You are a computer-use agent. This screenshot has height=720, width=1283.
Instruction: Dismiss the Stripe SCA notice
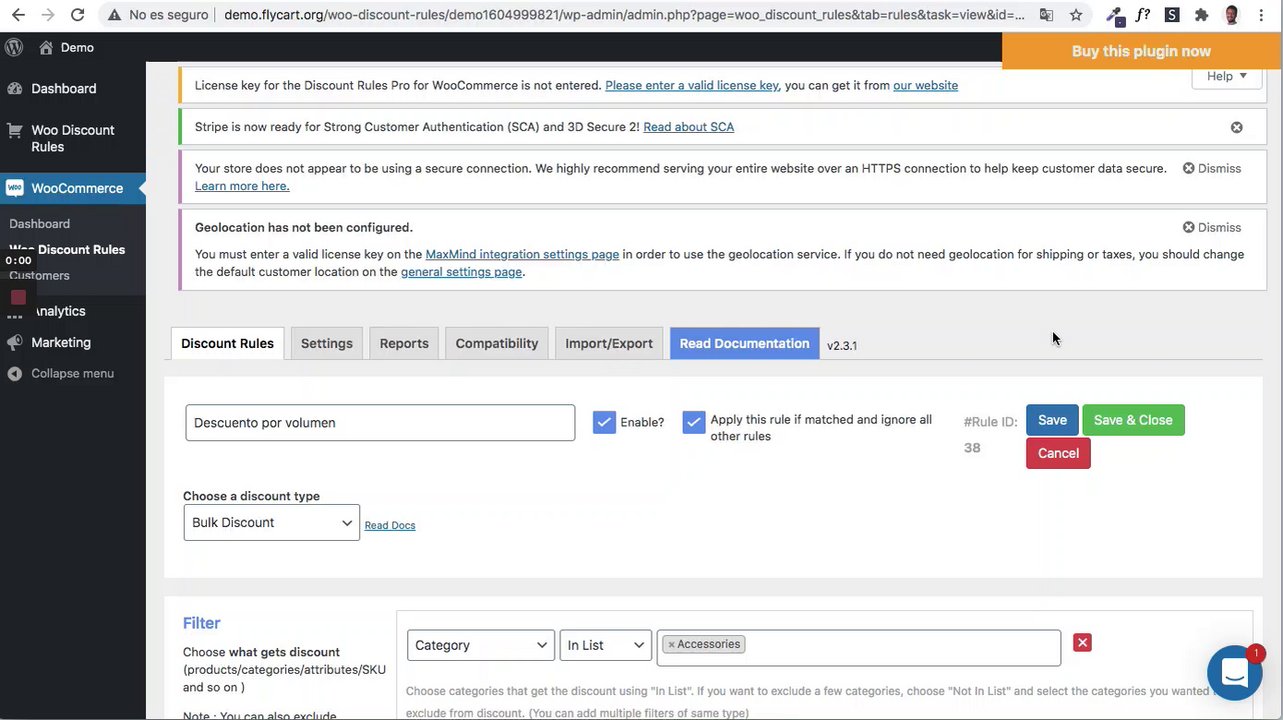pos(1237,127)
